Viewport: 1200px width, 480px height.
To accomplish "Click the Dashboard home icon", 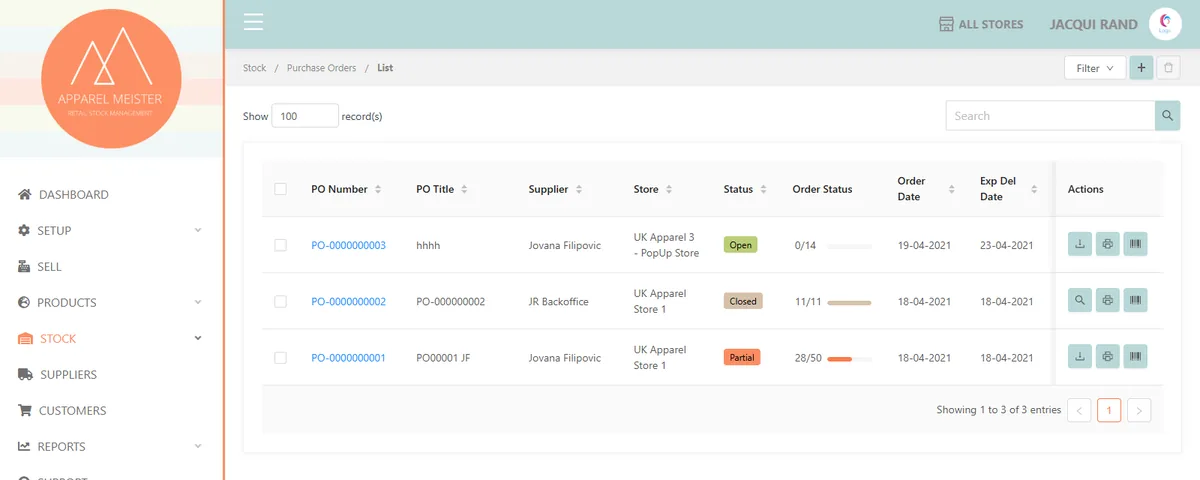I will point(25,194).
